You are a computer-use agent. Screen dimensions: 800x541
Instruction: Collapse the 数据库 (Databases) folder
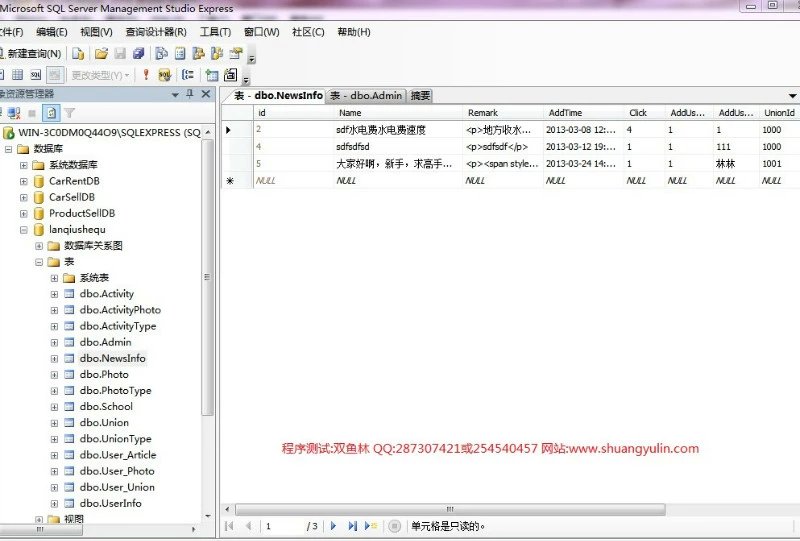(8, 149)
